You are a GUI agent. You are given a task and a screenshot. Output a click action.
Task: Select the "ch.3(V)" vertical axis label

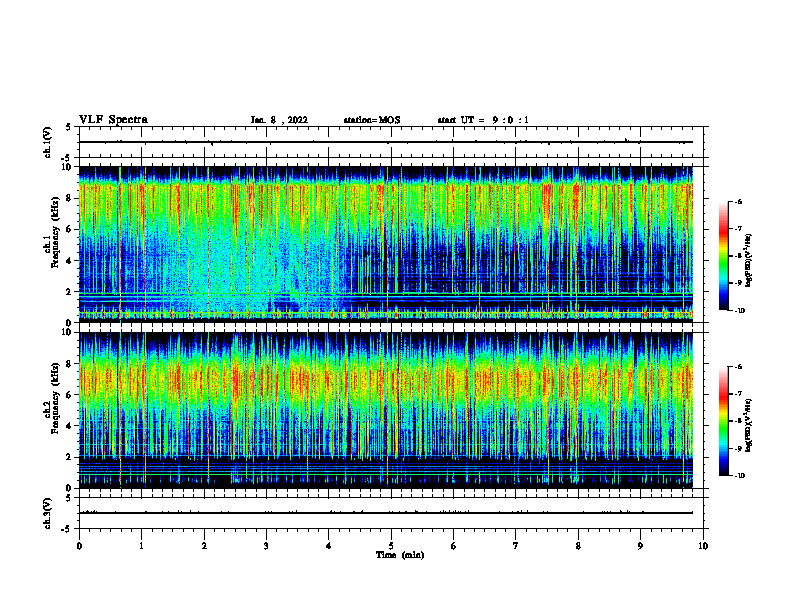pyautogui.click(x=48, y=513)
